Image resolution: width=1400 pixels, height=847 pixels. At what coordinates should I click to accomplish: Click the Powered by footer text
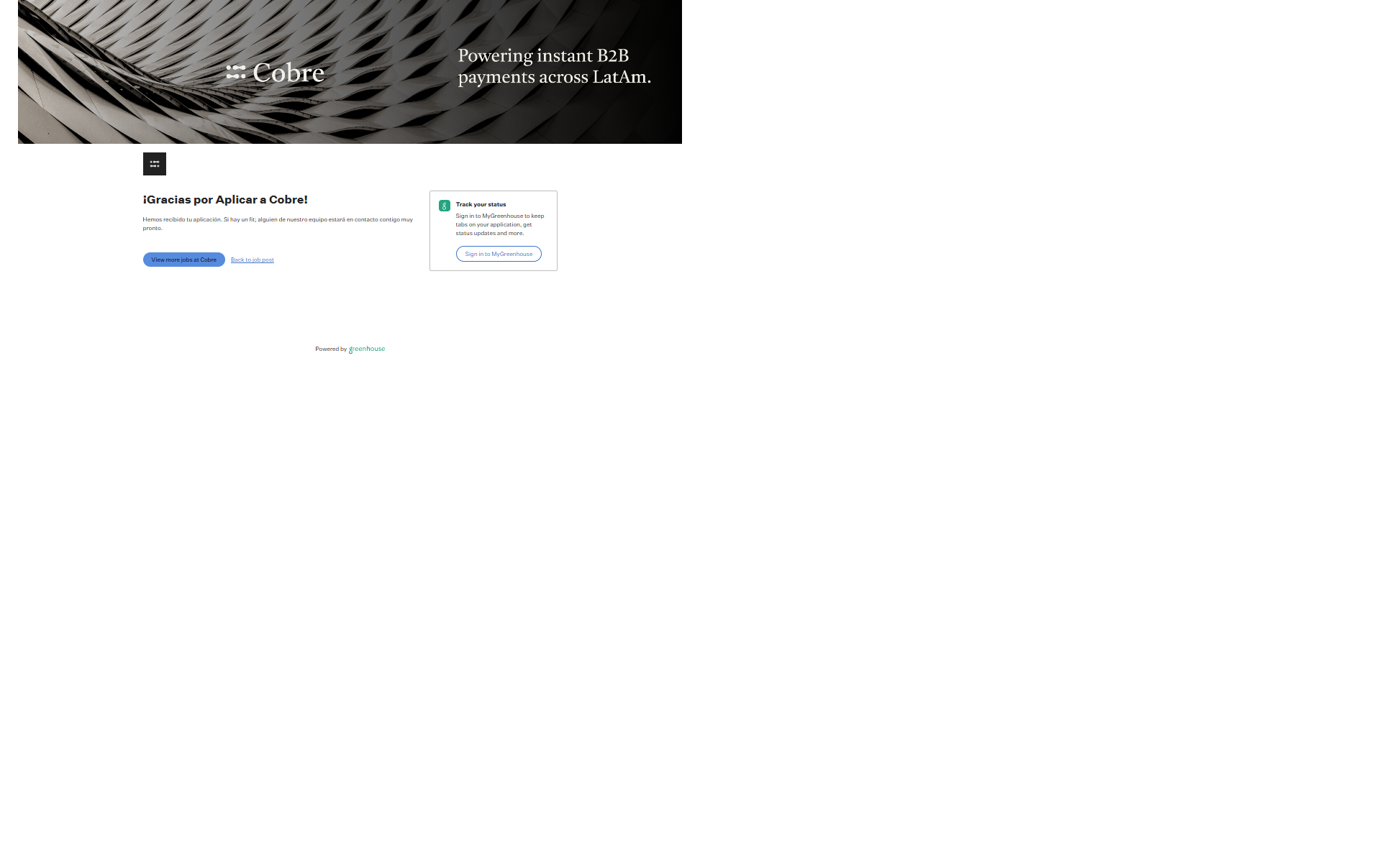[331, 349]
